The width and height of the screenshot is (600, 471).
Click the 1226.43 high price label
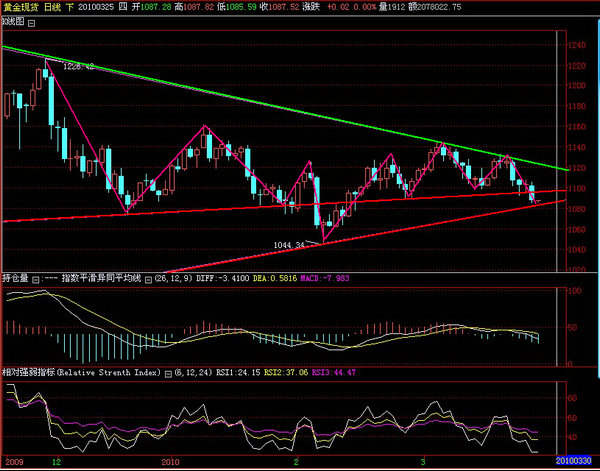[78, 67]
